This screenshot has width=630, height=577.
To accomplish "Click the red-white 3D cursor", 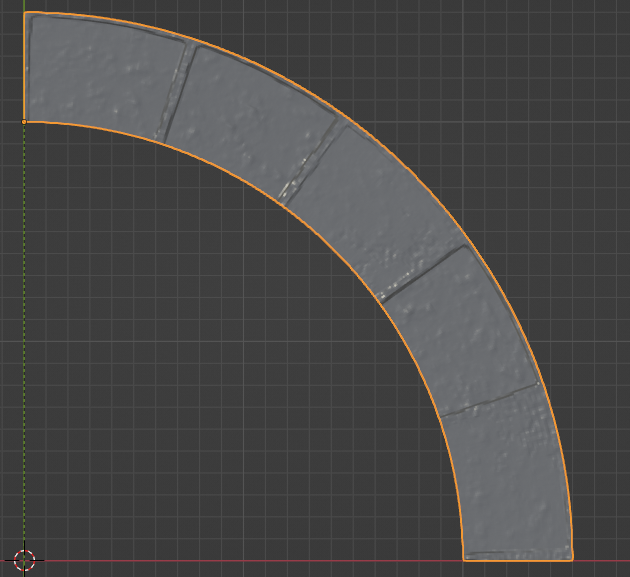I will point(24,559).
